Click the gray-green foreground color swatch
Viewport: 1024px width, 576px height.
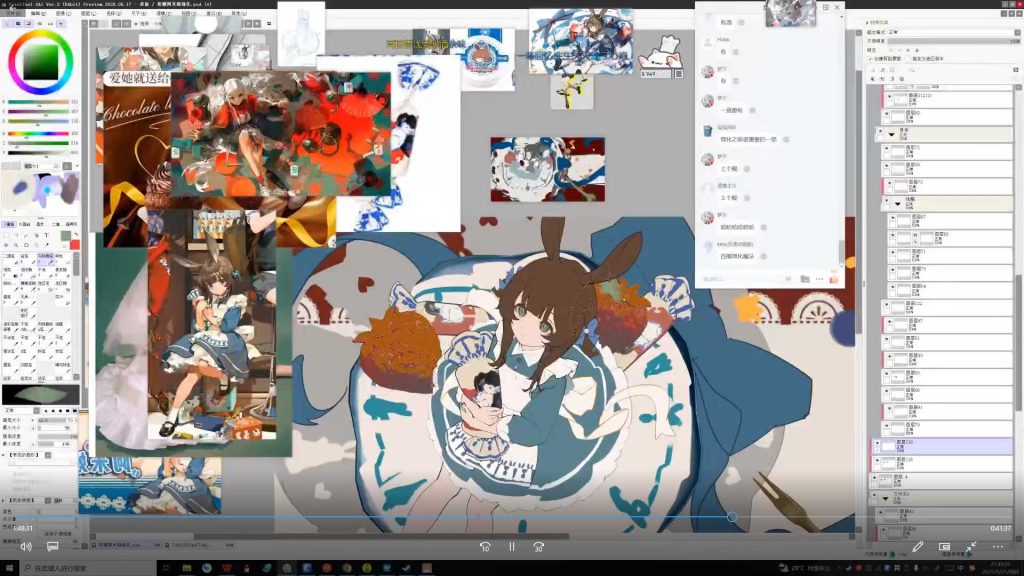coord(65,235)
